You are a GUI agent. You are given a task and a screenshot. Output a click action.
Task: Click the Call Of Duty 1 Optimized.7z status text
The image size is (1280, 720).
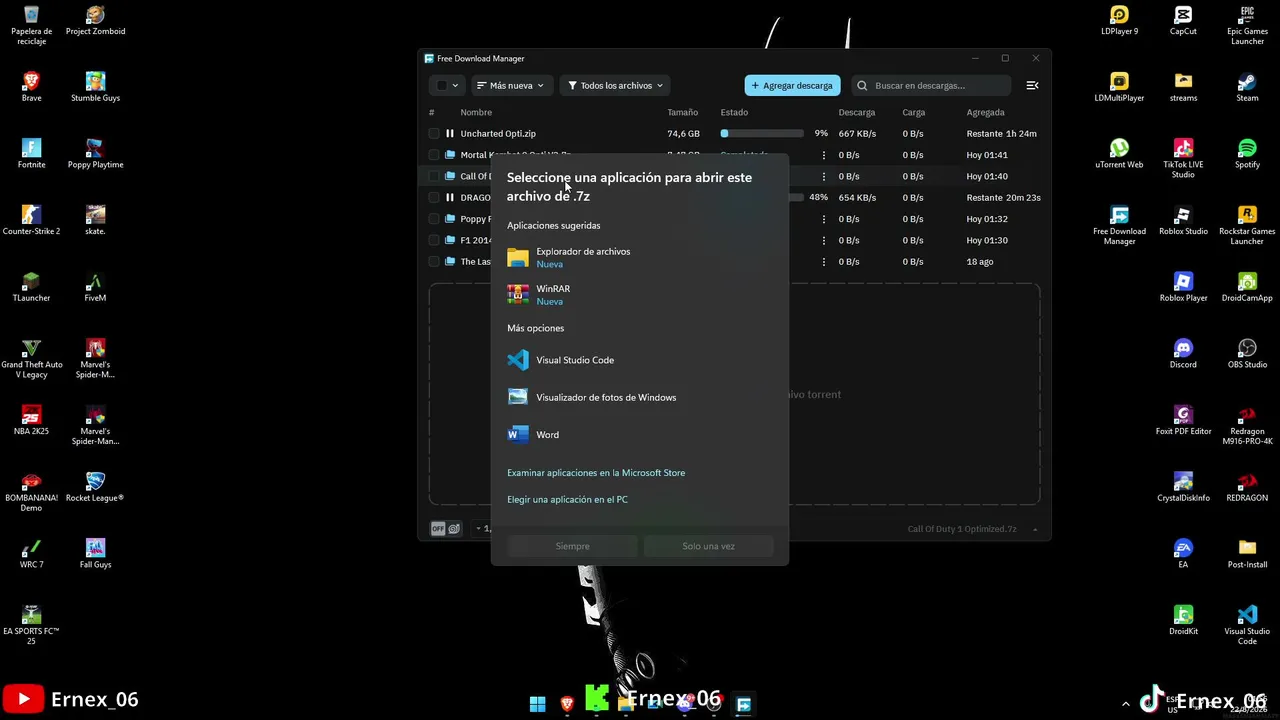(x=962, y=529)
